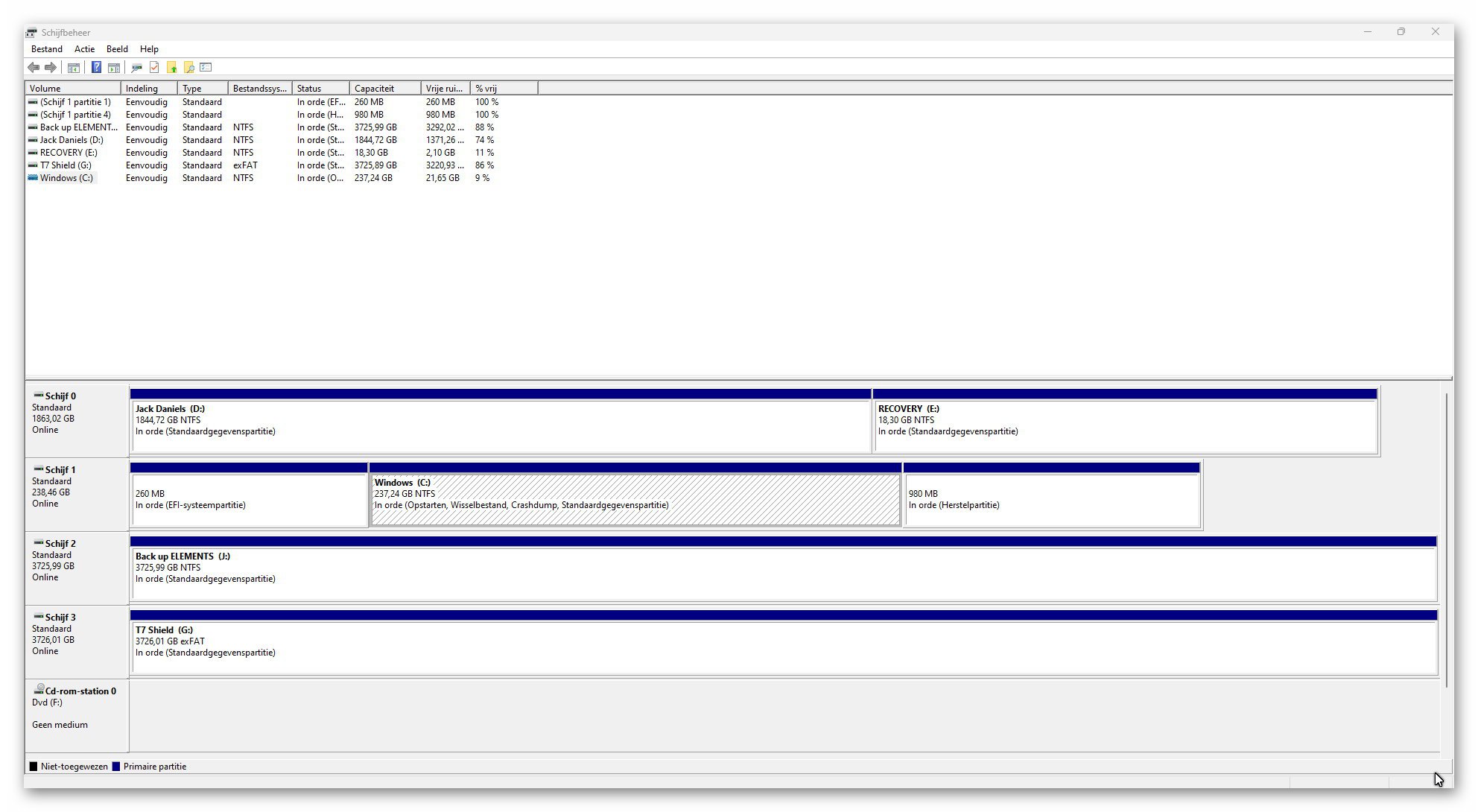Sort by the Volume column header
Screen dimensions: 1478x812
click(x=72, y=88)
